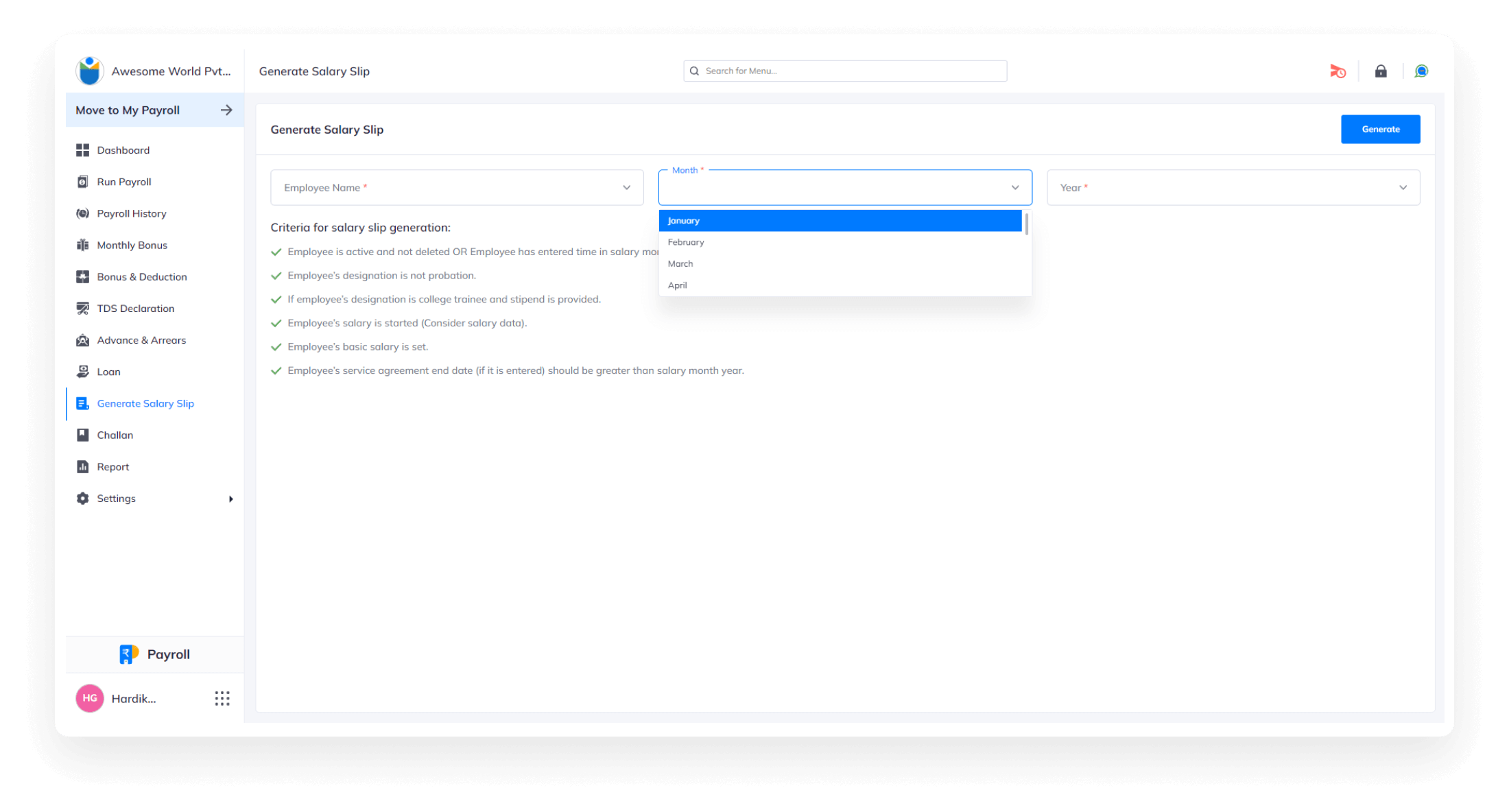This screenshot has height=812, width=1509.
Task: Open Advance & Arrears section
Action: click(140, 340)
